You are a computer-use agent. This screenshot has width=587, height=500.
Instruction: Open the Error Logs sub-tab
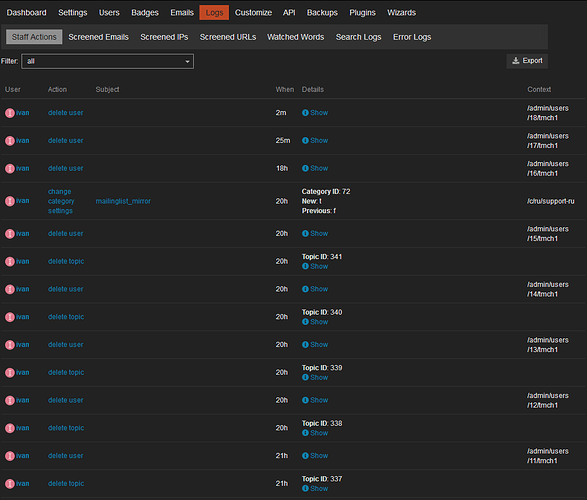coord(412,37)
